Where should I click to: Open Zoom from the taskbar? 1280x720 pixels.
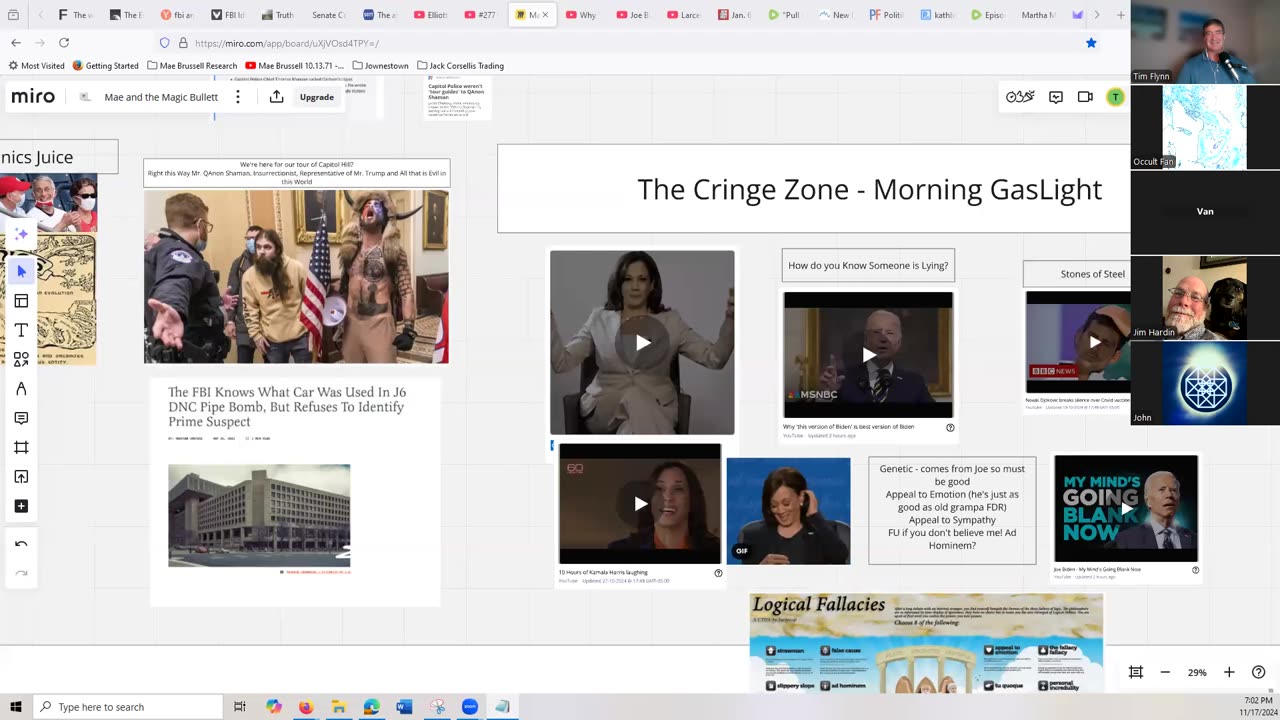pyautogui.click(x=469, y=707)
